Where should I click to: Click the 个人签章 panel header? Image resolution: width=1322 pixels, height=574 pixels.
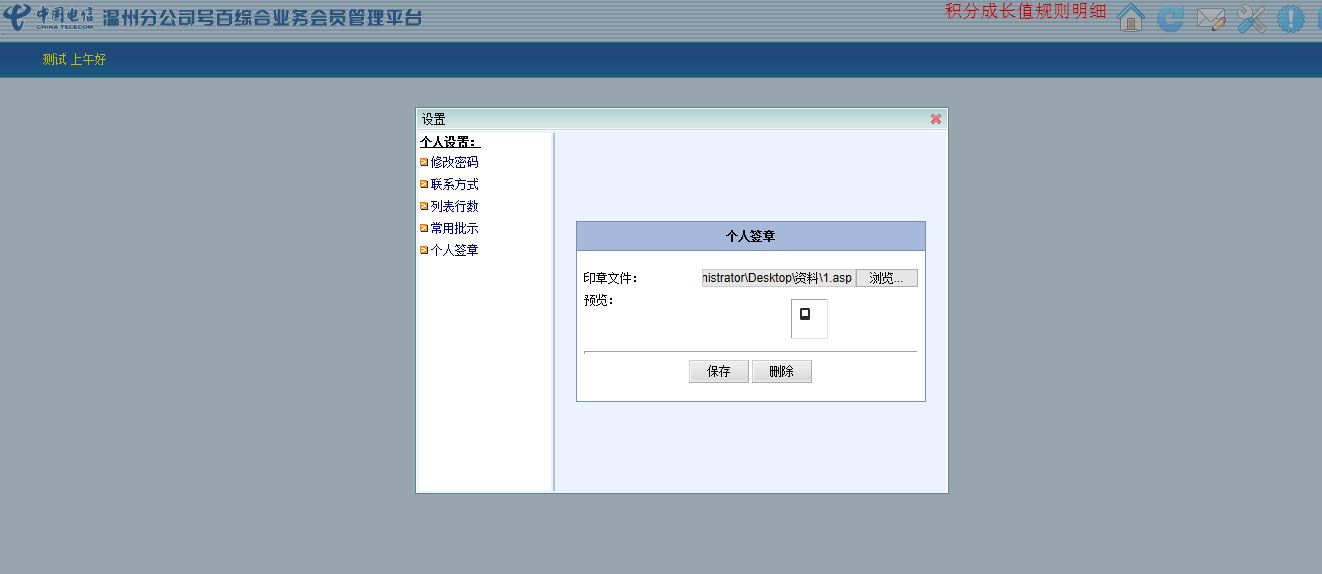pos(751,236)
